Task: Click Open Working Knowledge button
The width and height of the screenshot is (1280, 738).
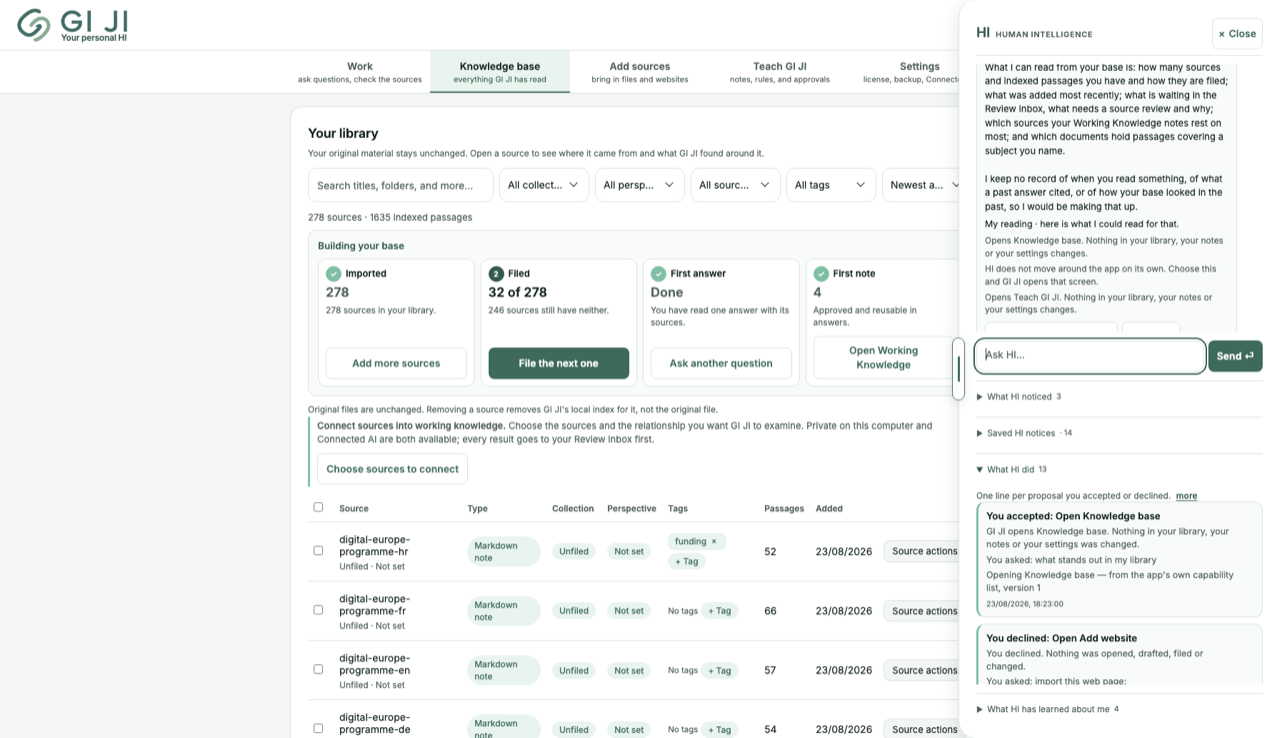Action: (x=883, y=357)
